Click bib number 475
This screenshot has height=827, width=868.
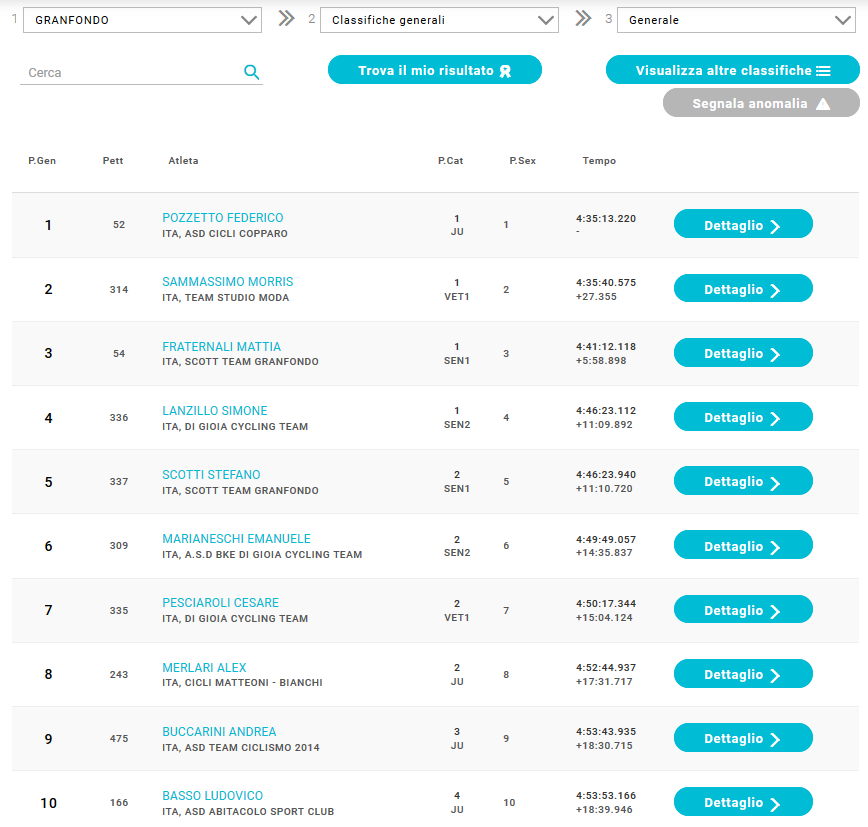point(118,738)
